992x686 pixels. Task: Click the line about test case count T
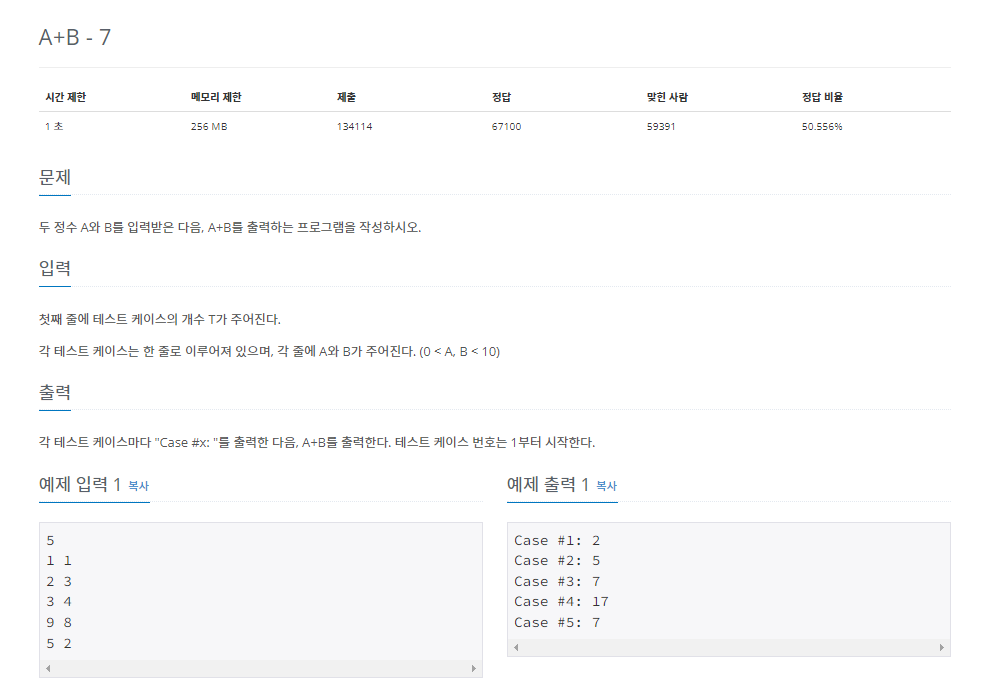(159, 319)
